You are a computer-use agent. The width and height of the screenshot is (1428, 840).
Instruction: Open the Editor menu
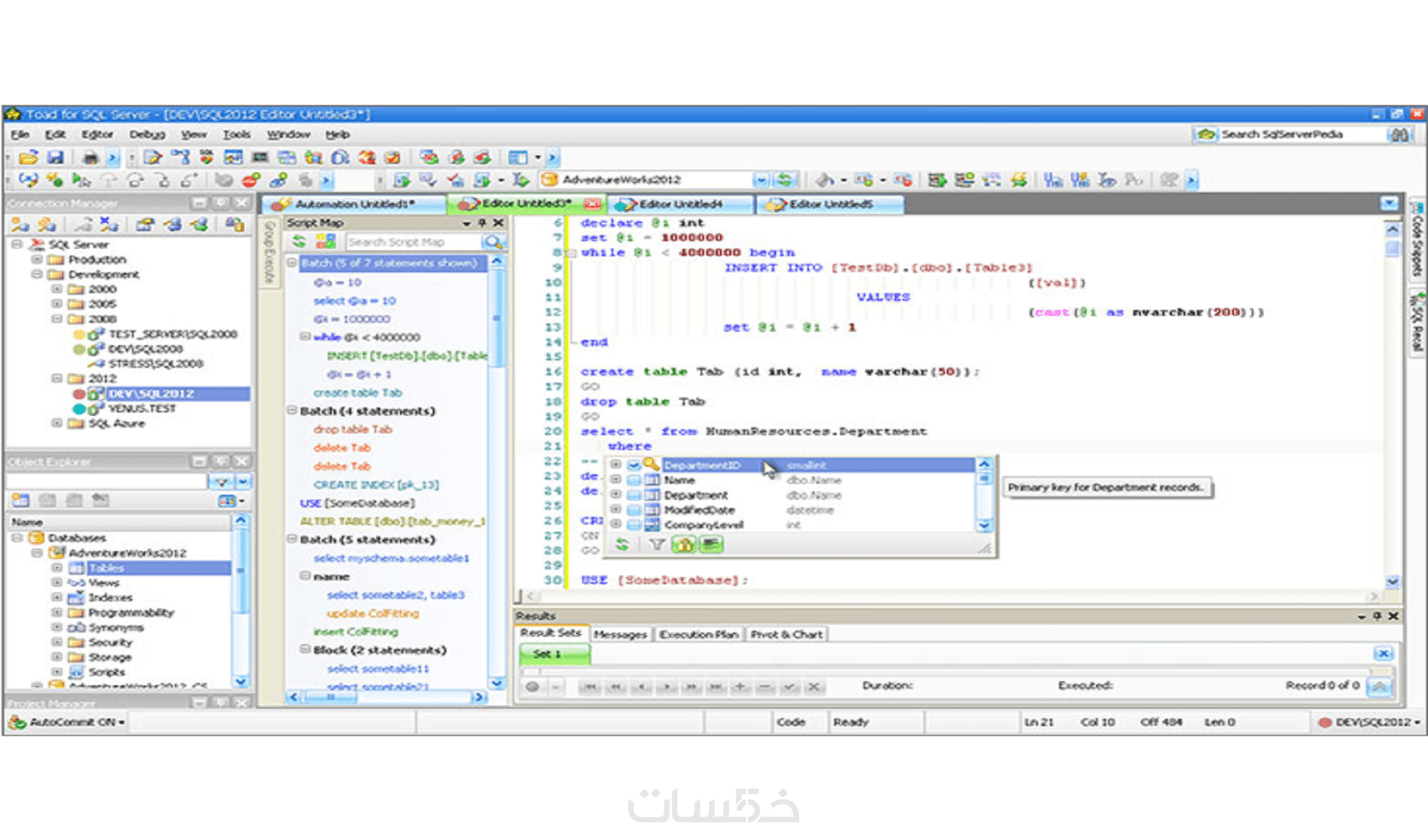coord(97,134)
